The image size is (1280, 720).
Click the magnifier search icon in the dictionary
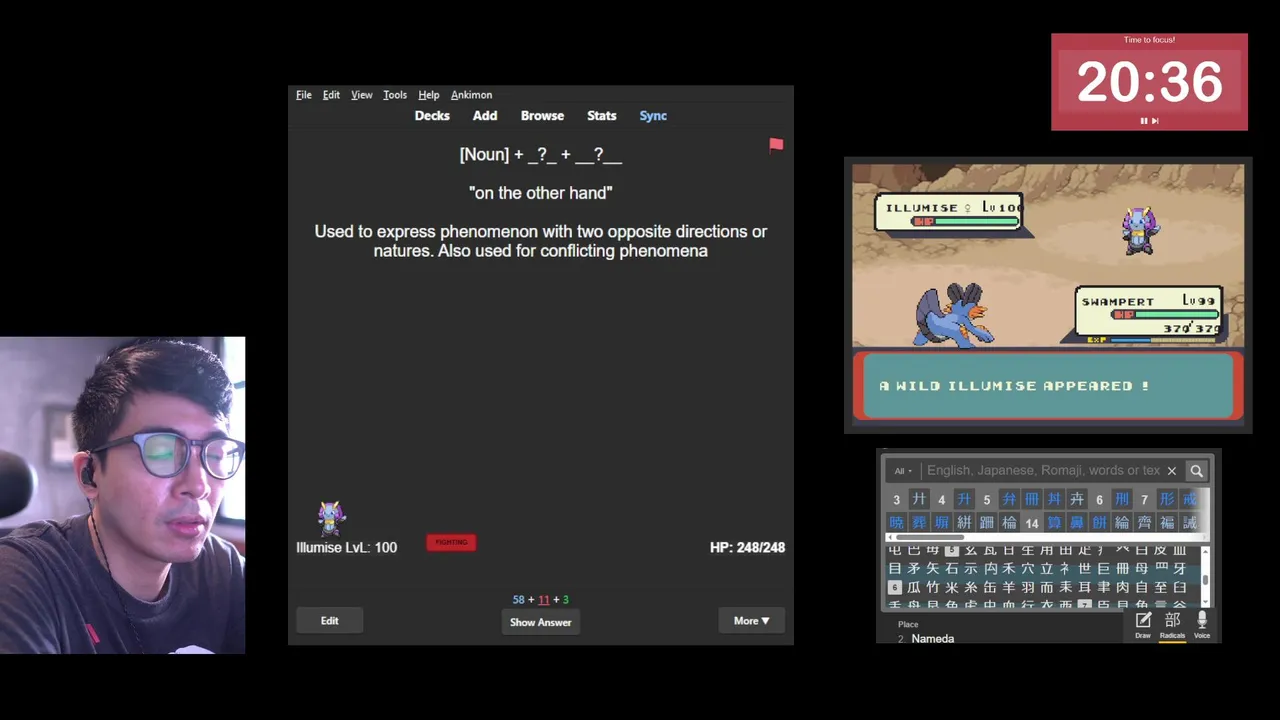click(1196, 471)
